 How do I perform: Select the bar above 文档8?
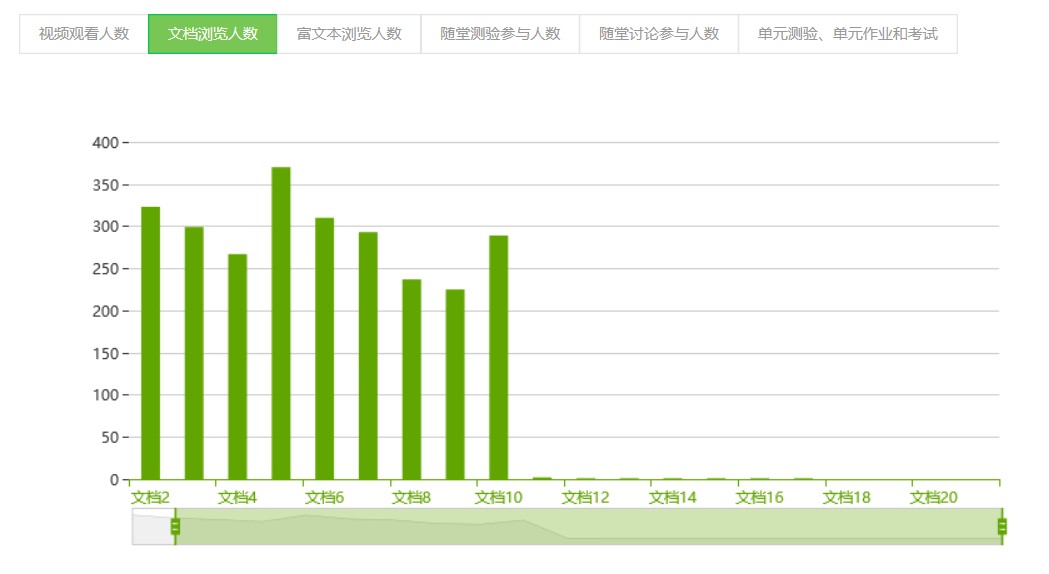412,380
